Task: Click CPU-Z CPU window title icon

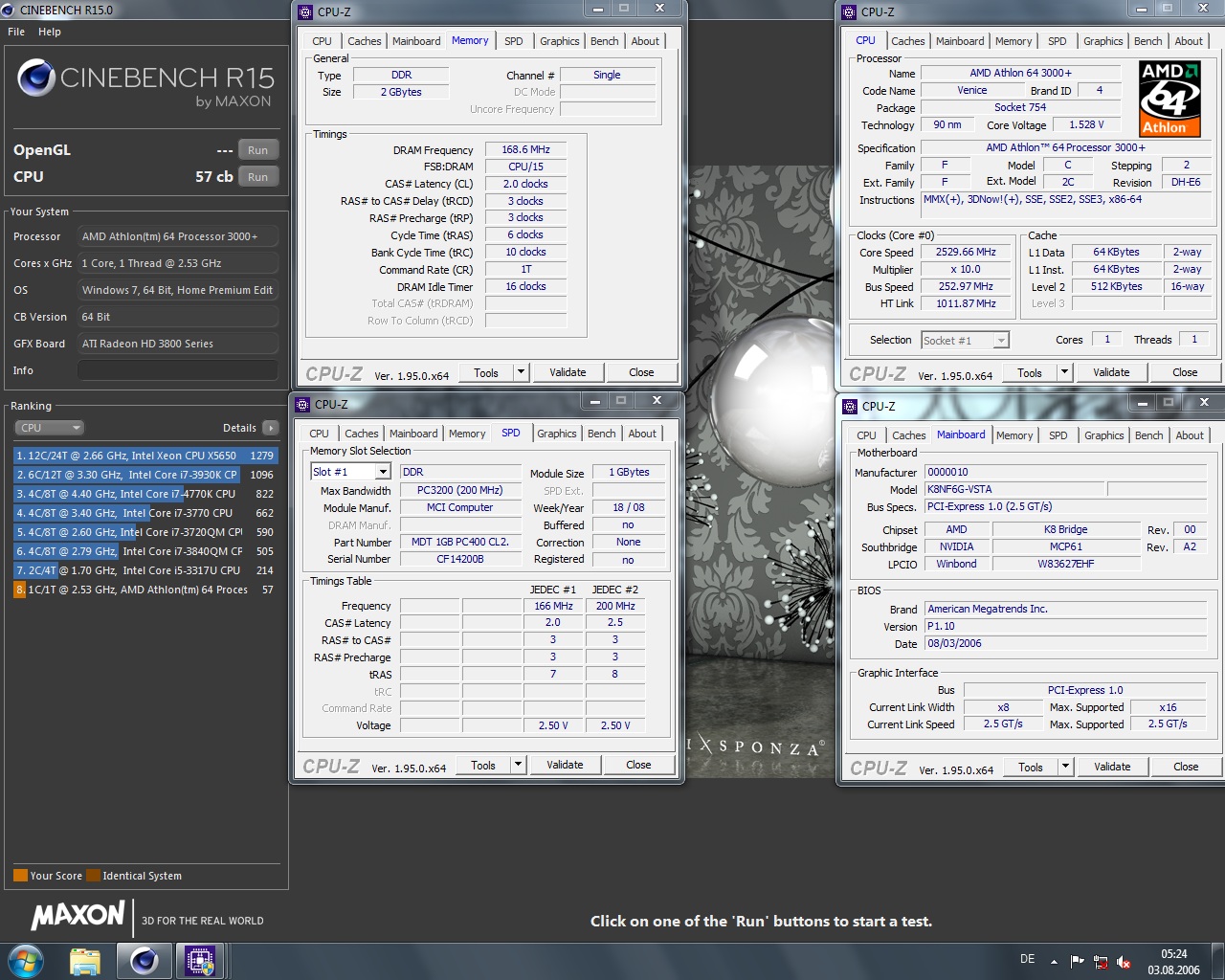Action: 849,12
